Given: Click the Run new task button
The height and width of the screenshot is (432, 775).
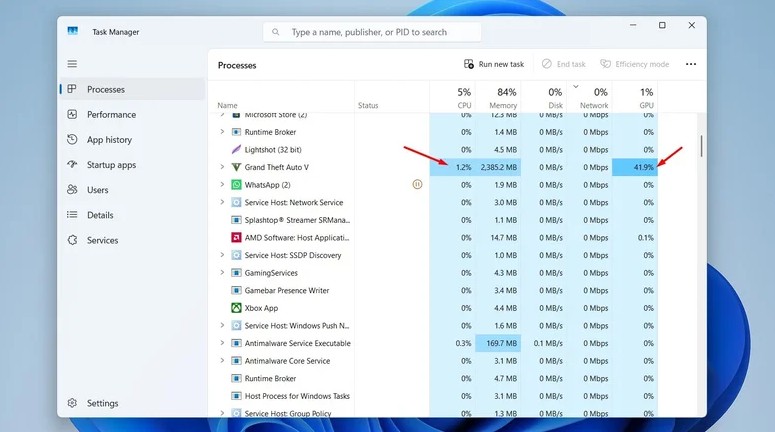Looking at the screenshot, I should (x=494, y=64).
